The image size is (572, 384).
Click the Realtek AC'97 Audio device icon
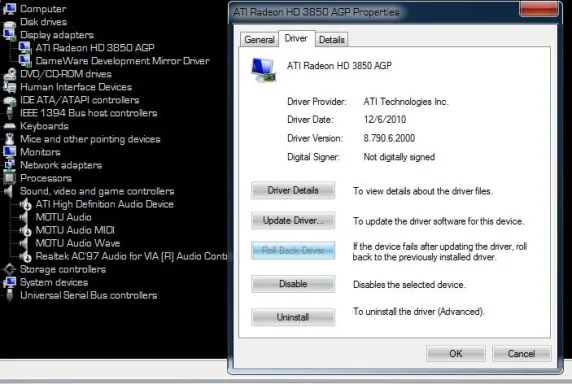coord(25,257)
